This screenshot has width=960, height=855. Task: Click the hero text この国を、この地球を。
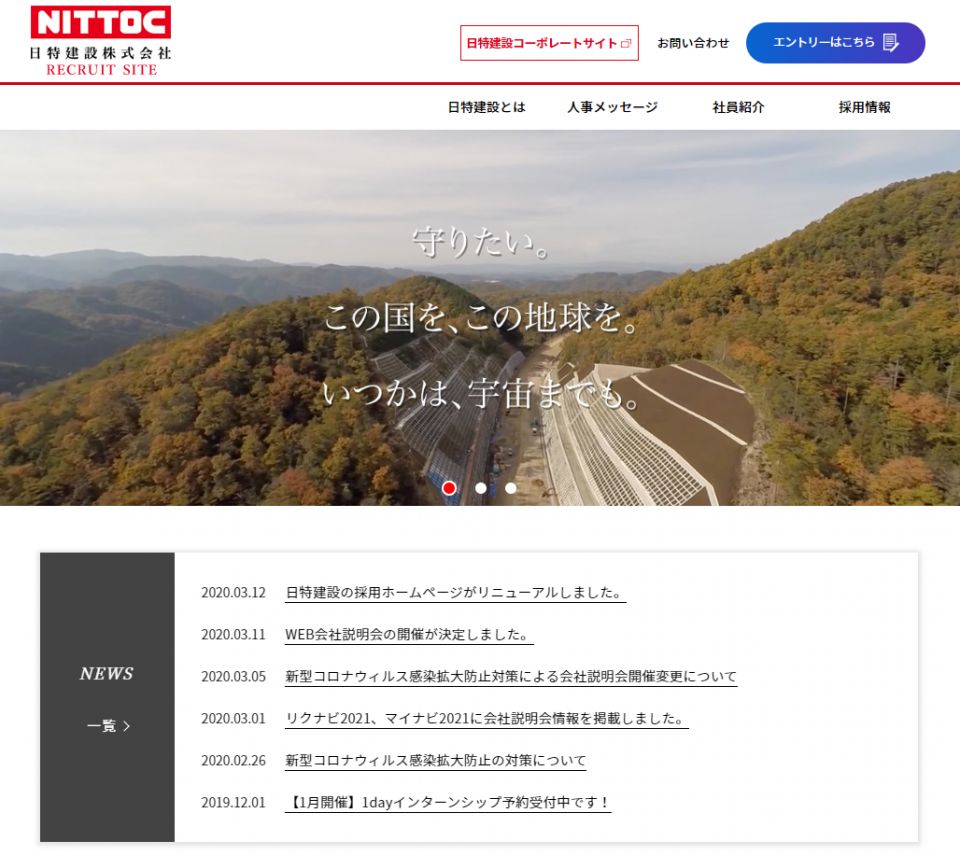[x=481, y=317]
